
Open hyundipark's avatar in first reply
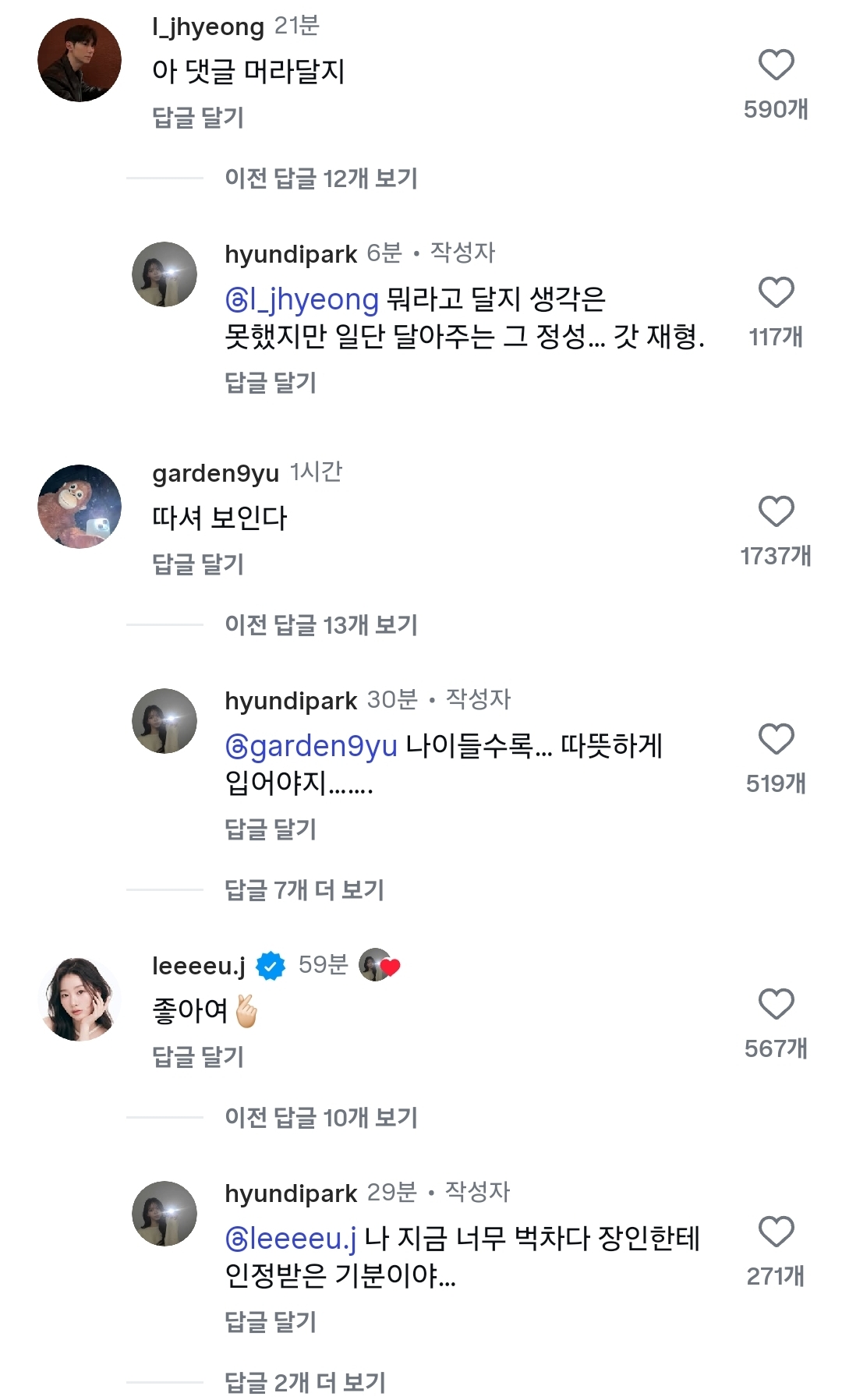click(x=165, y=274)
